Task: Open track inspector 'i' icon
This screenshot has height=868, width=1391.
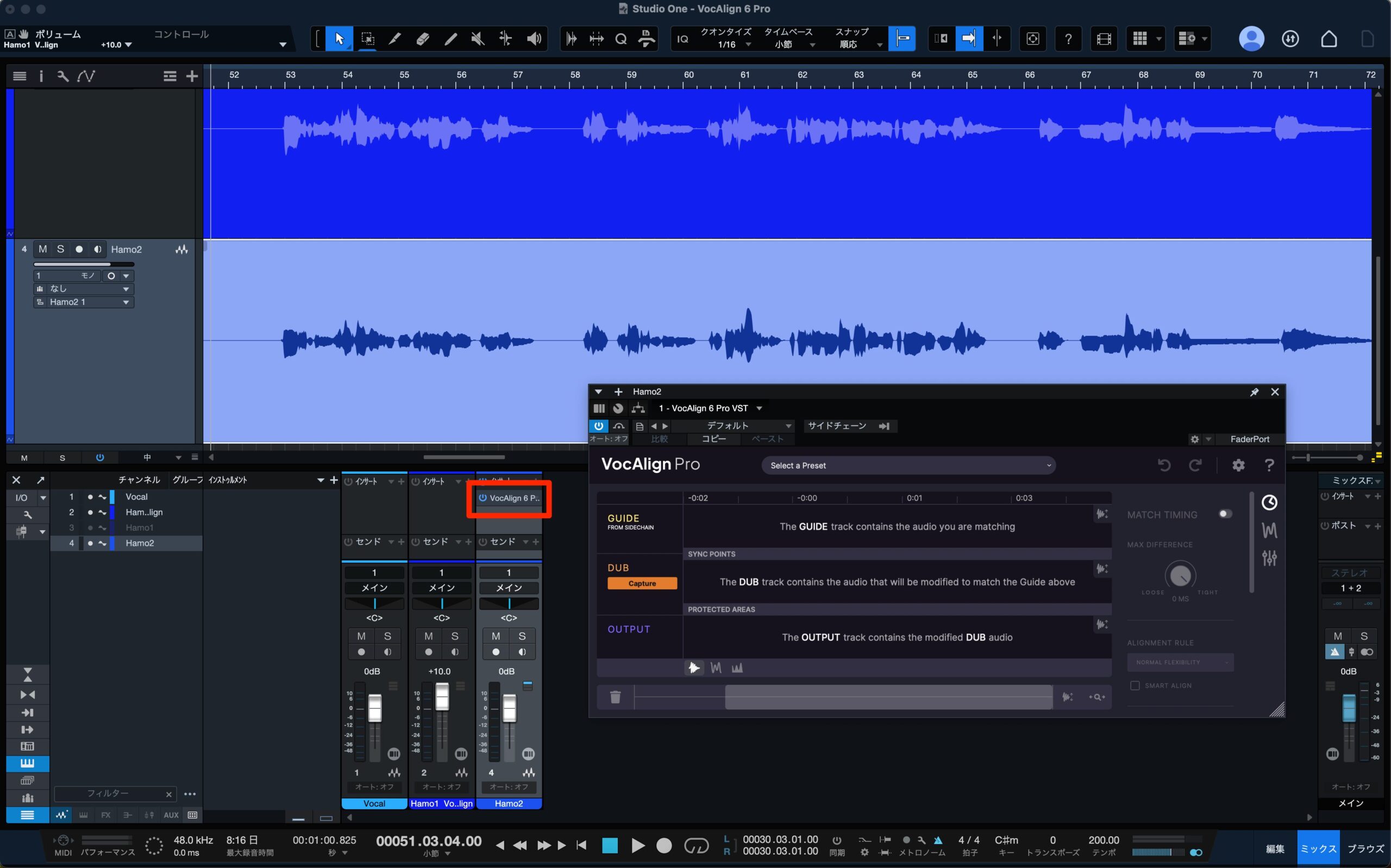Action: coord(41,76)
